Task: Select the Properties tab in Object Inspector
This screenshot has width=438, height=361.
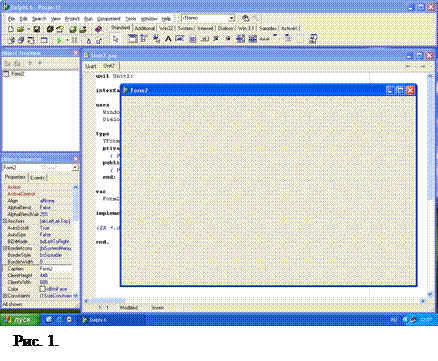Action: (x=15, y=177)
